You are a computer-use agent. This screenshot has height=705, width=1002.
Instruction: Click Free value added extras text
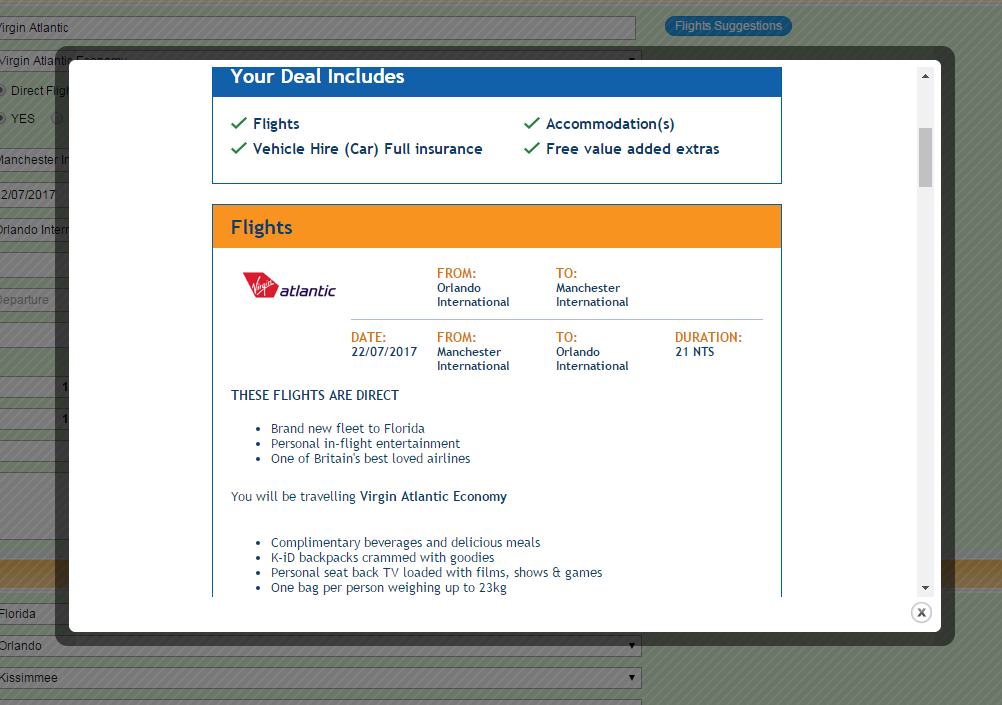click(633, 149)
